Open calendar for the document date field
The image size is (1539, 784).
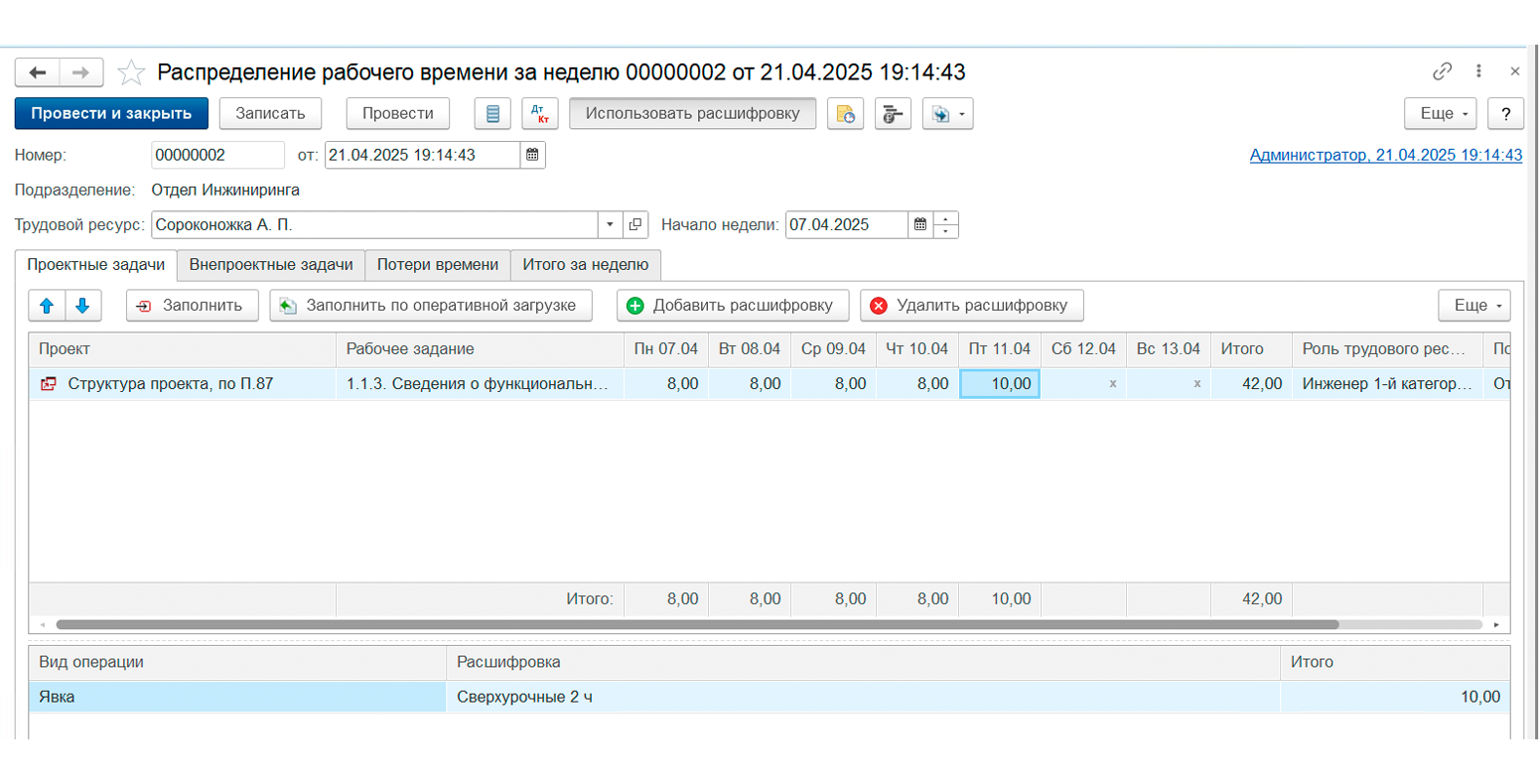tap(532, 155)
